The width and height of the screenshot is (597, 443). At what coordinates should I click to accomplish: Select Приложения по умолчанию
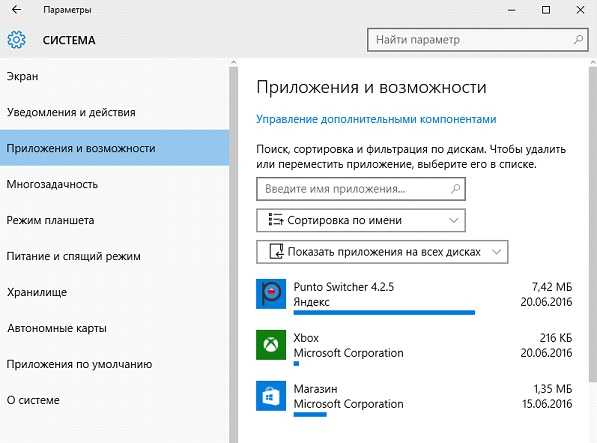click(79, 364)
